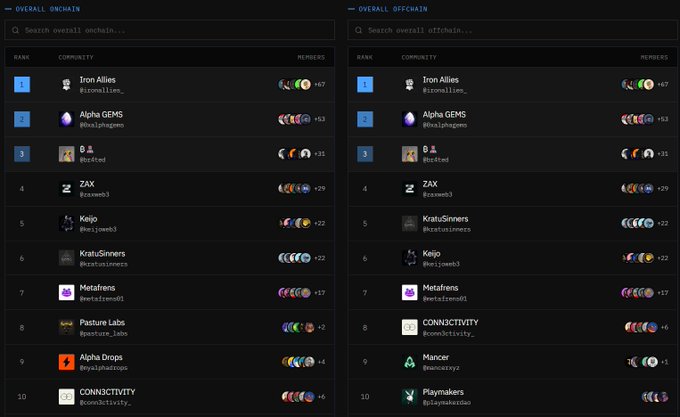Open KratuSinners logo in Onchain table

(x=66, y=258)
